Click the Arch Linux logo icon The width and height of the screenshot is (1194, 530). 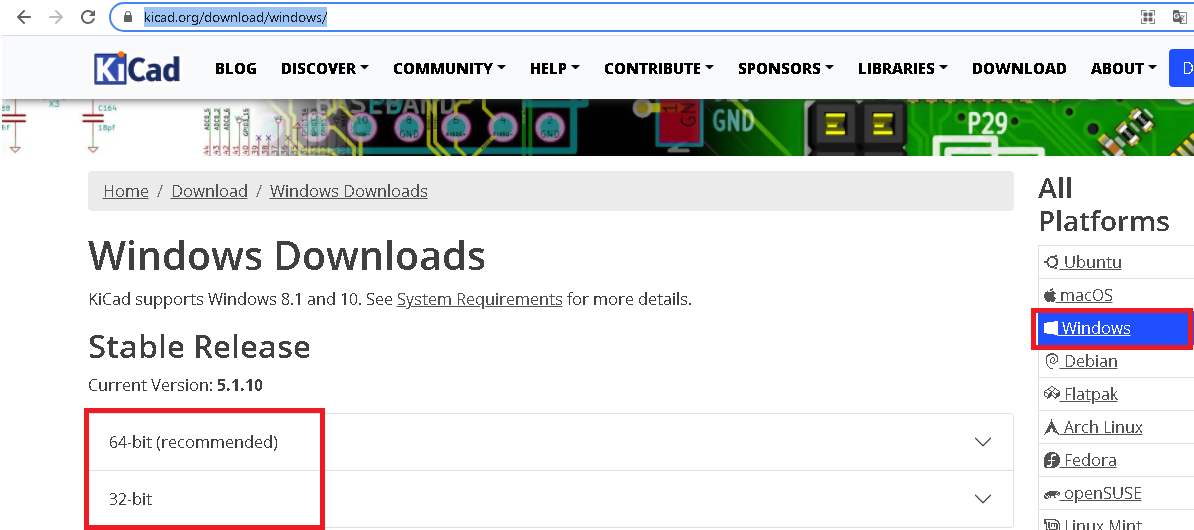pos(1052,427)
